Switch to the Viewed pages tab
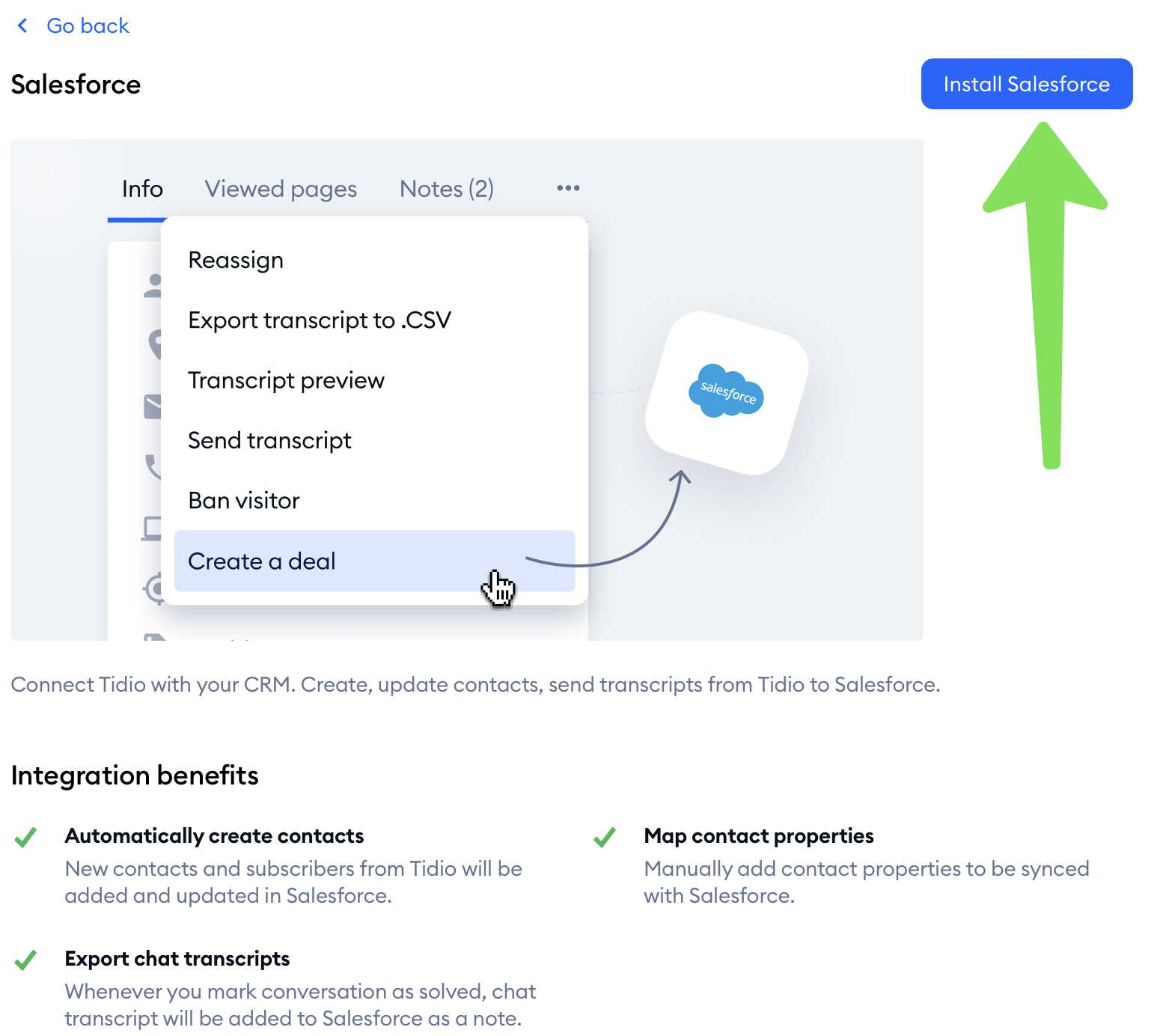Screen dimensions: 1169x1036 (x=281, y=189)
